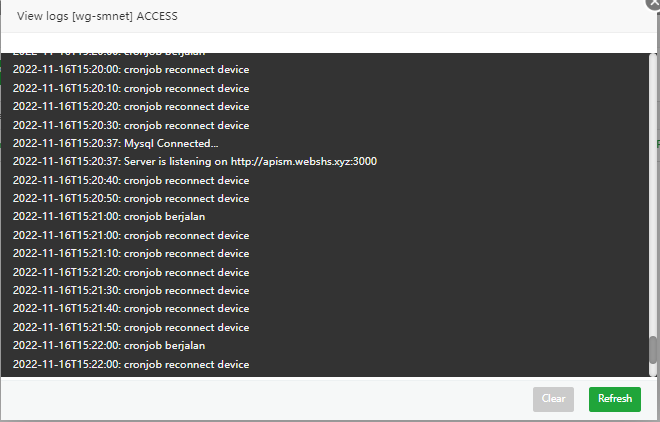This screenshot has height=422, width=660.
Task: Click the 15:20:20 reconnect device log line
Action: (130, 106)
